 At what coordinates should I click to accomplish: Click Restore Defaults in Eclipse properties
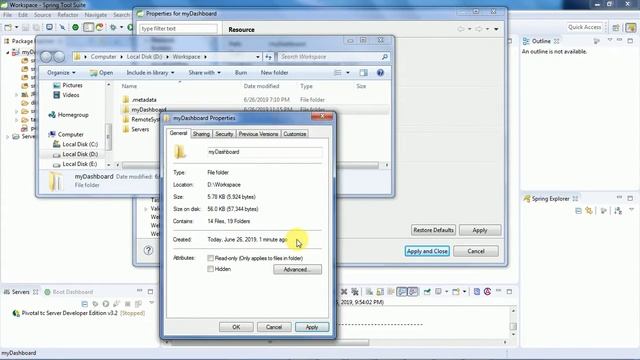tap(433, 230)
